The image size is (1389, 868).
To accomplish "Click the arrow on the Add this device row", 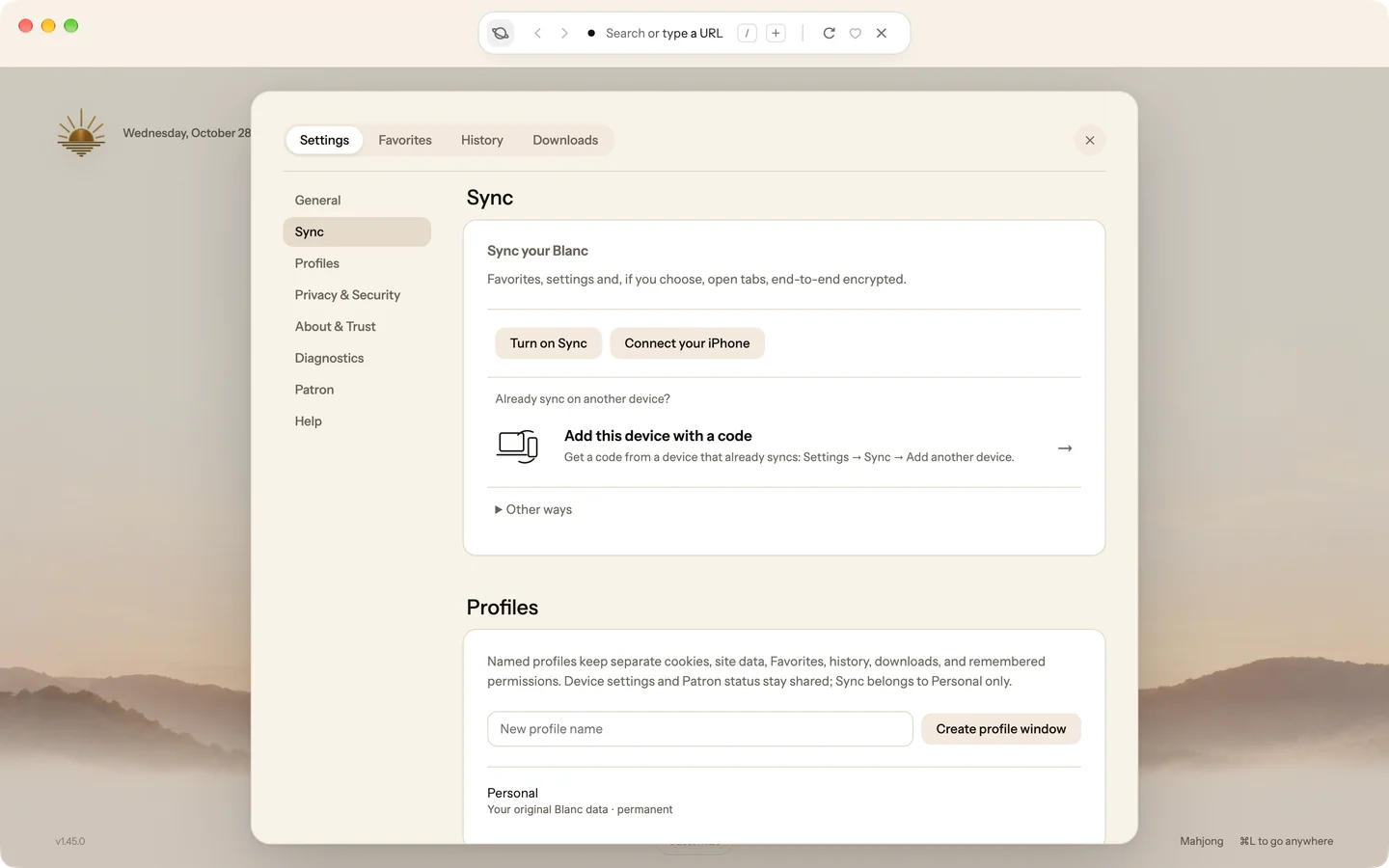I will [x=1065, y=448].
